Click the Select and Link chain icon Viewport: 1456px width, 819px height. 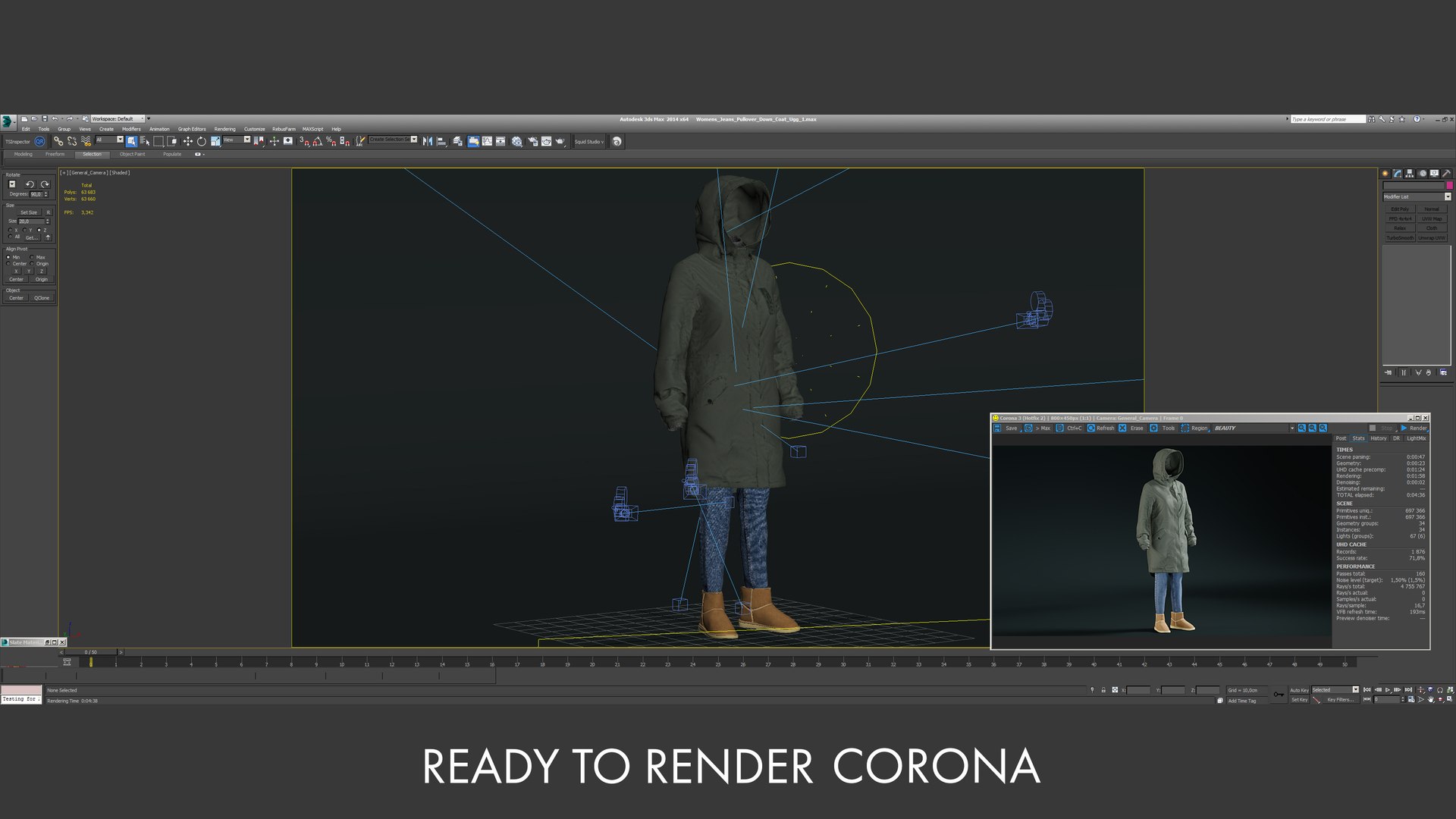coord(58,141)
